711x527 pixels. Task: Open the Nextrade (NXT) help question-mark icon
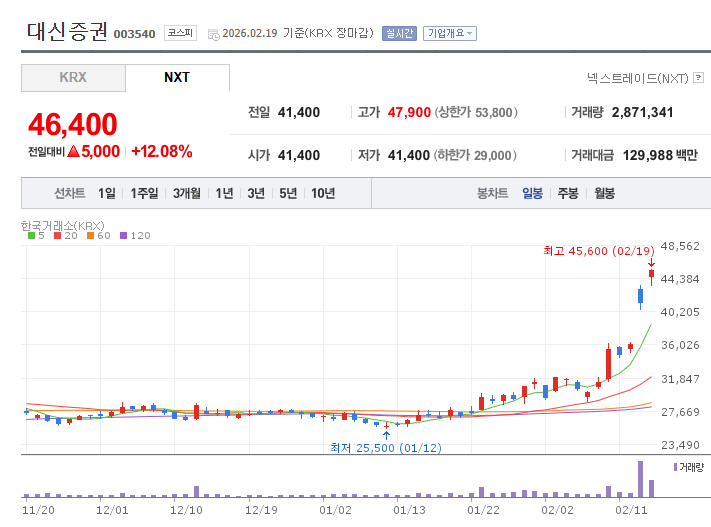coord(699,78)
